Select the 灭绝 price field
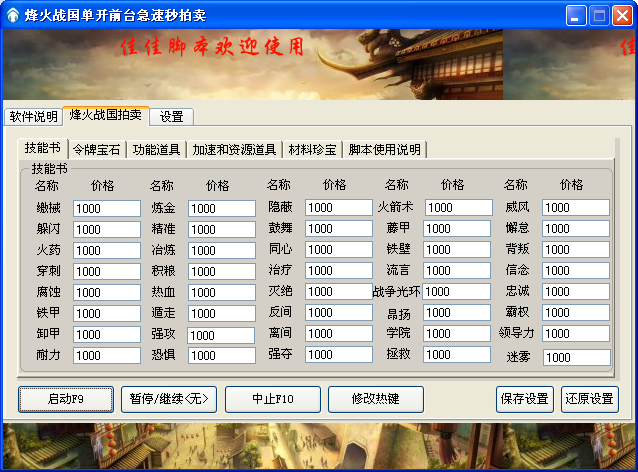This screenshot has height=472, width=638. (339, 292)
